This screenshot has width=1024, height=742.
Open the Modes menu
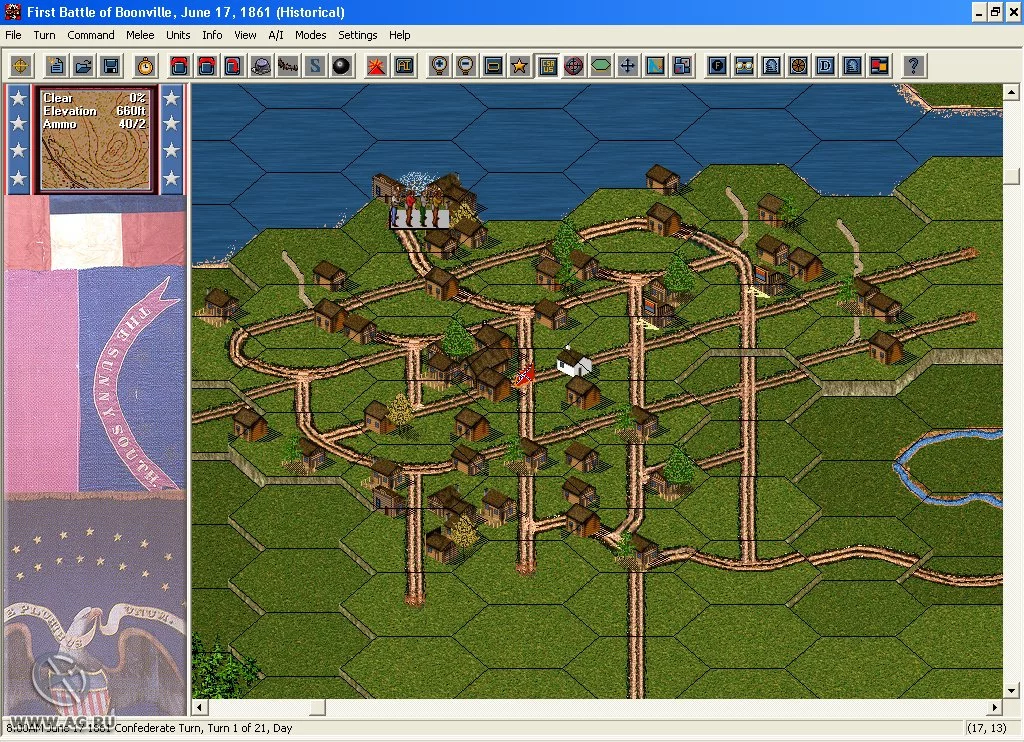pos(310,35)
